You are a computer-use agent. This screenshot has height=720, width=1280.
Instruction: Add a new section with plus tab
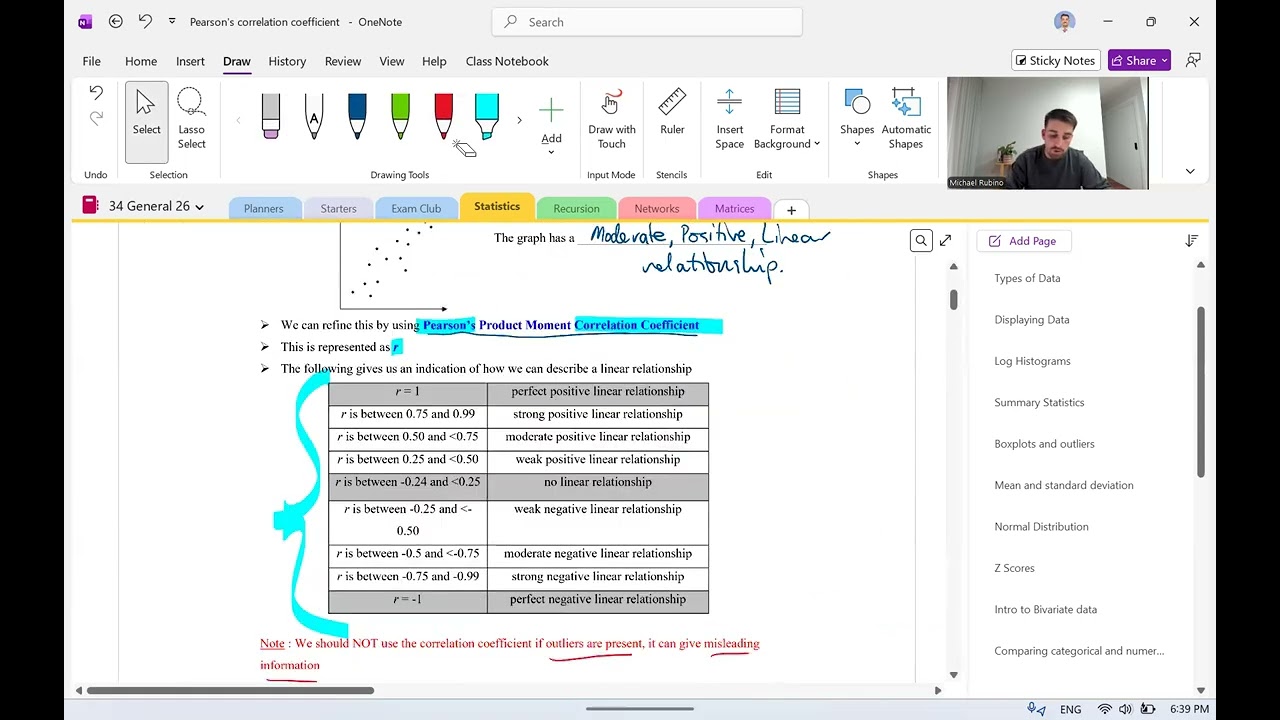pos(791,210)
